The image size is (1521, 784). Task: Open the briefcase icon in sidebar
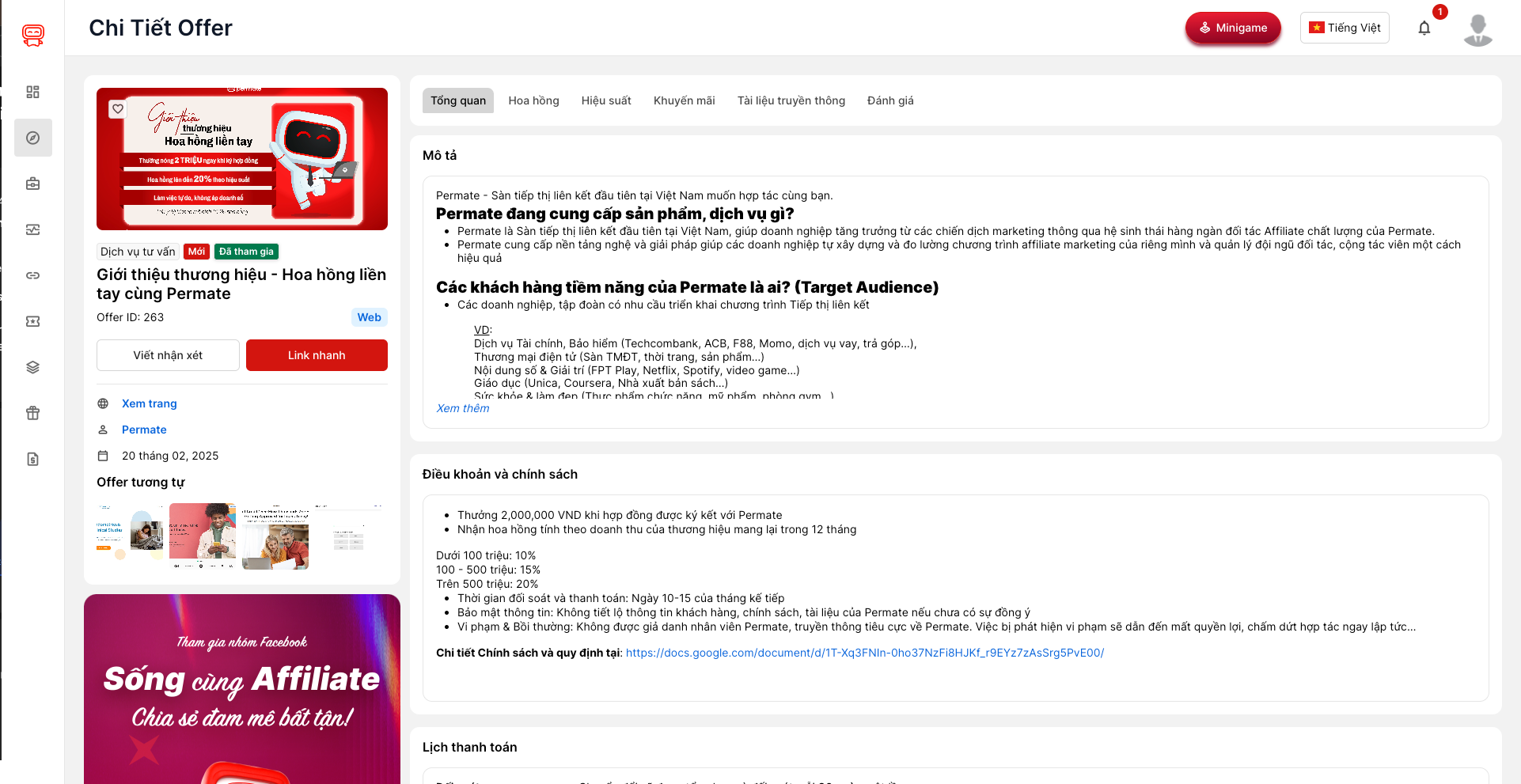click(32, 184)
